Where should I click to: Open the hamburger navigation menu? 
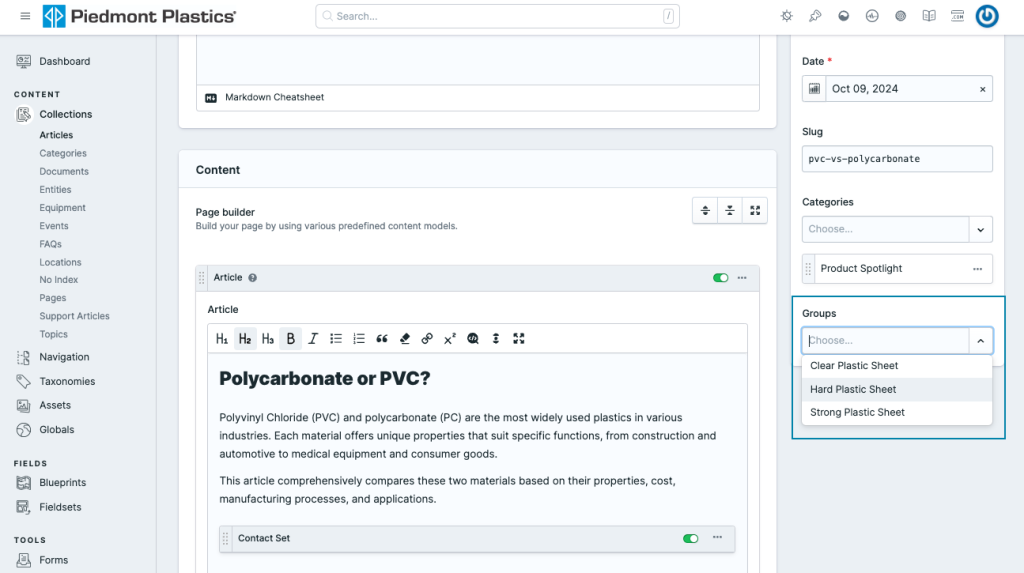click(x=25, y=16)
